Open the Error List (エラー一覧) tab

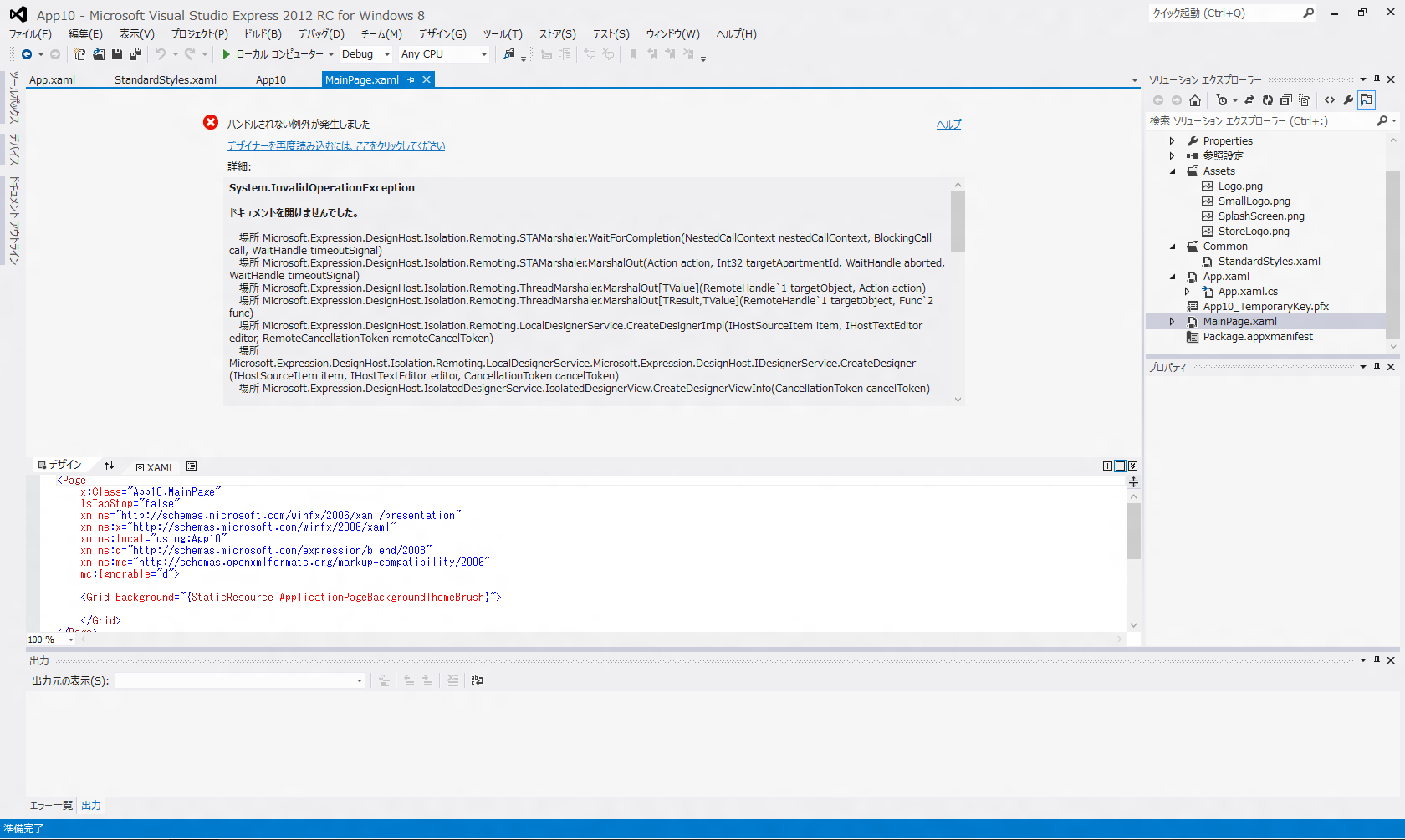pos(51,806)
